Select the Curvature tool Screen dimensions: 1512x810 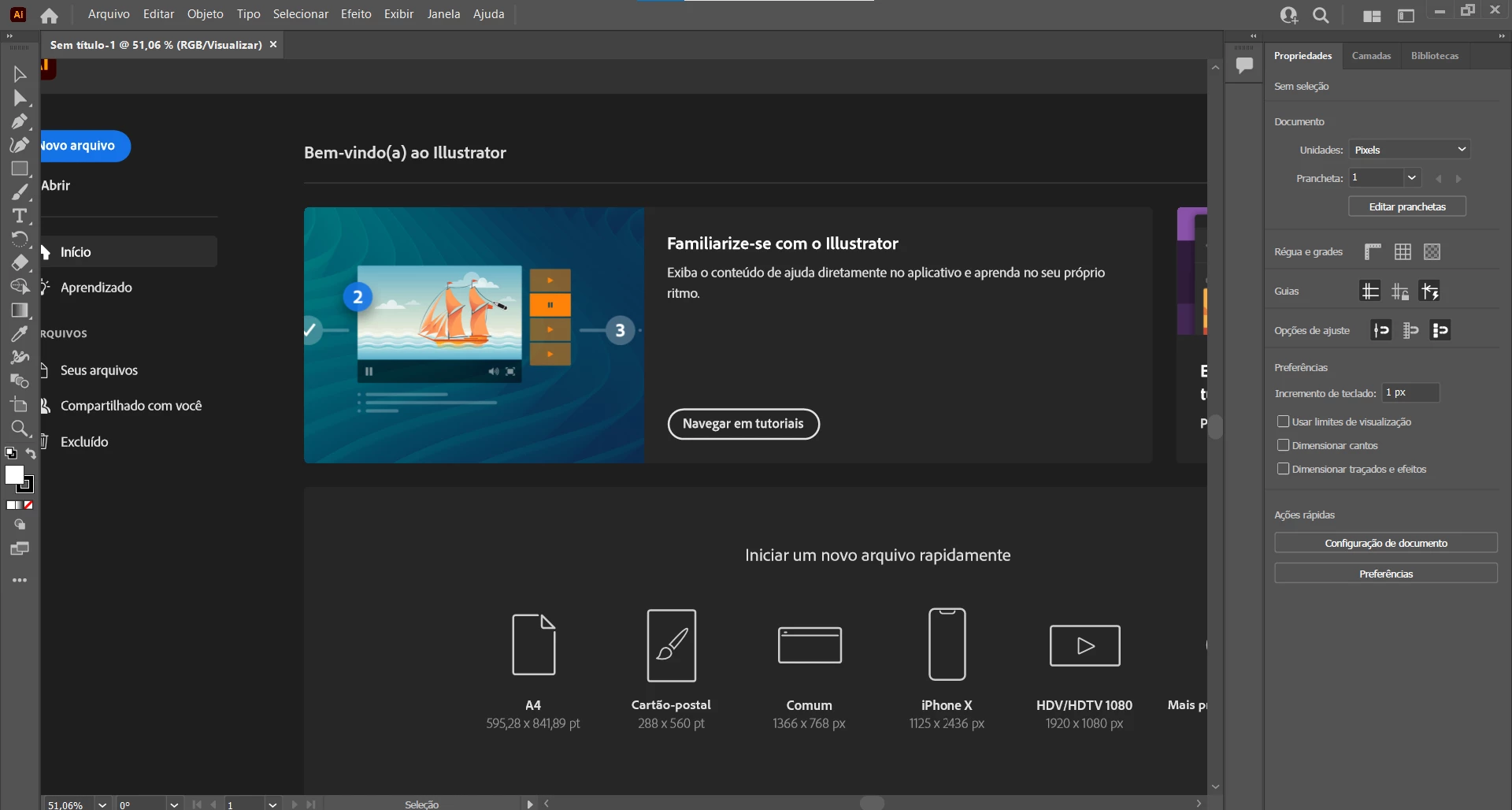[20, 145]
